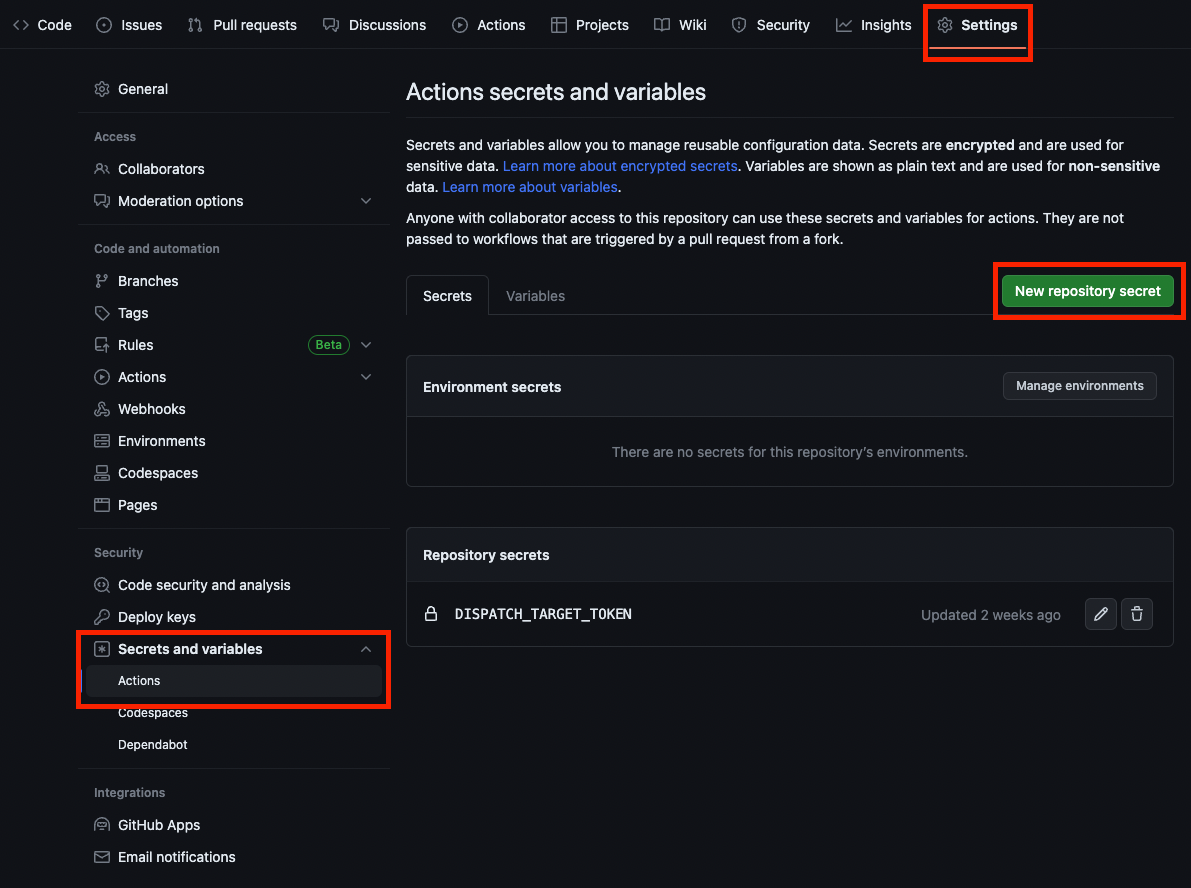This screenshot has width=1191, height=888.
Task: Expand the Moderation options chevron
Action: [x=366, y=201]
